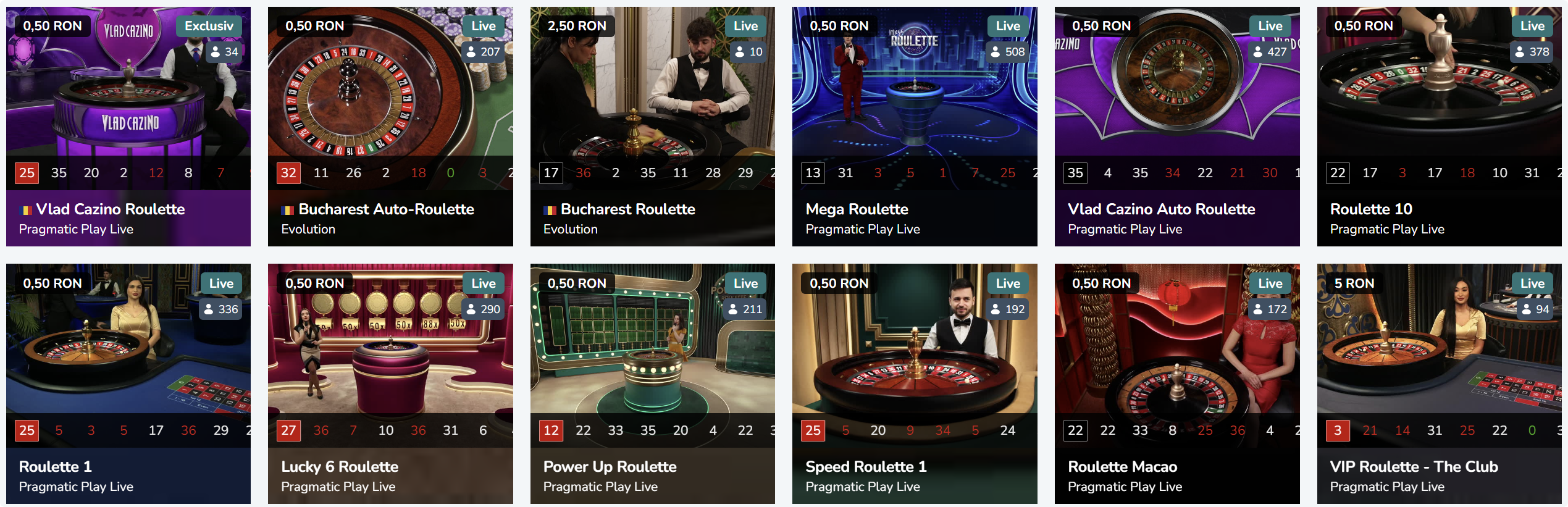Select last result 32 on Bucharest Auto-Roulette
Screen dimensions: 1568x507
(x=288, y=173)
